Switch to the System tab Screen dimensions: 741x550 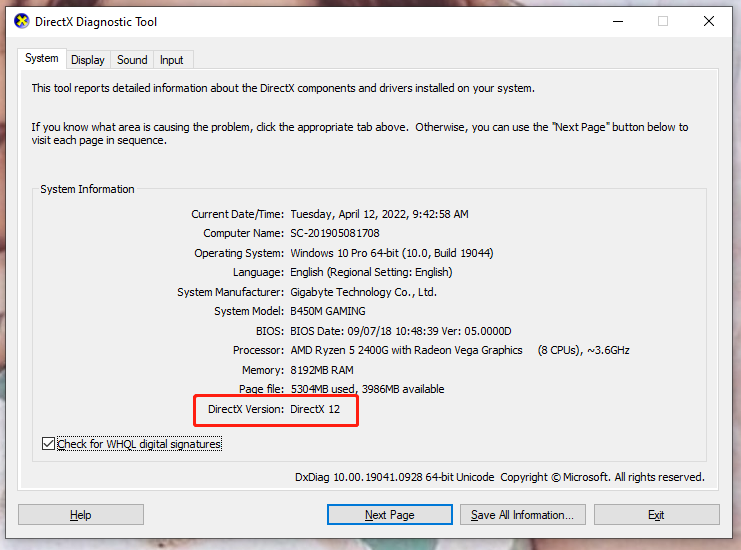[x=42, y=59]
